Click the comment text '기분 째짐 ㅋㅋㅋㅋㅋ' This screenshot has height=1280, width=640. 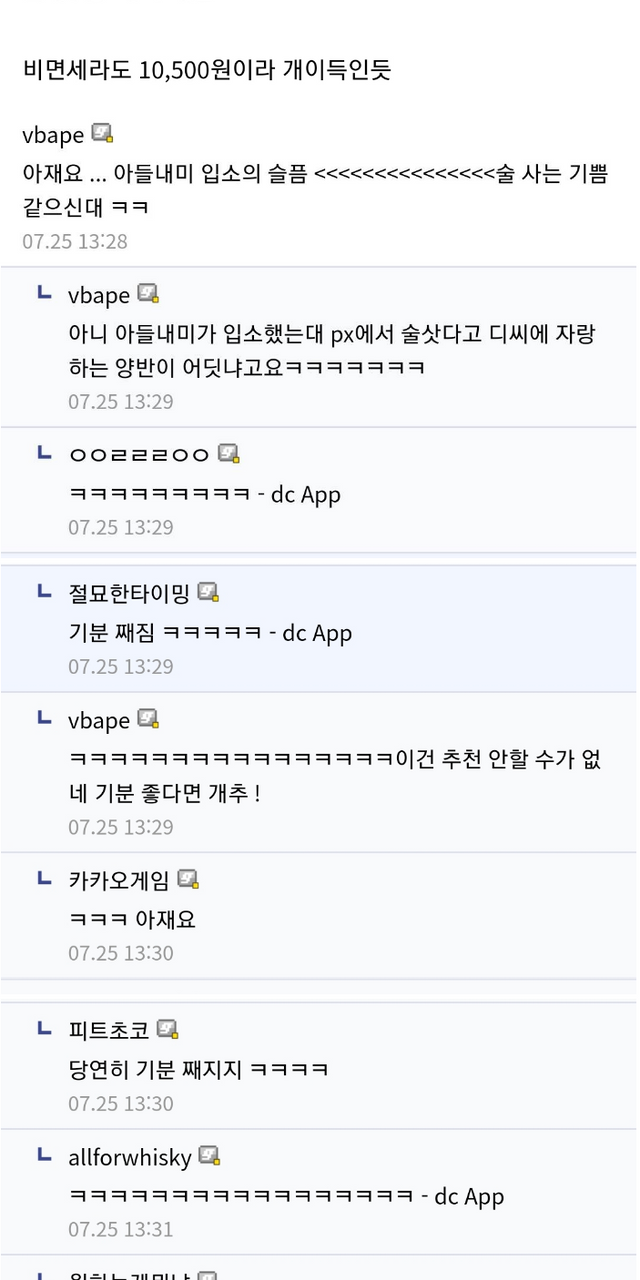pos(210,633)
